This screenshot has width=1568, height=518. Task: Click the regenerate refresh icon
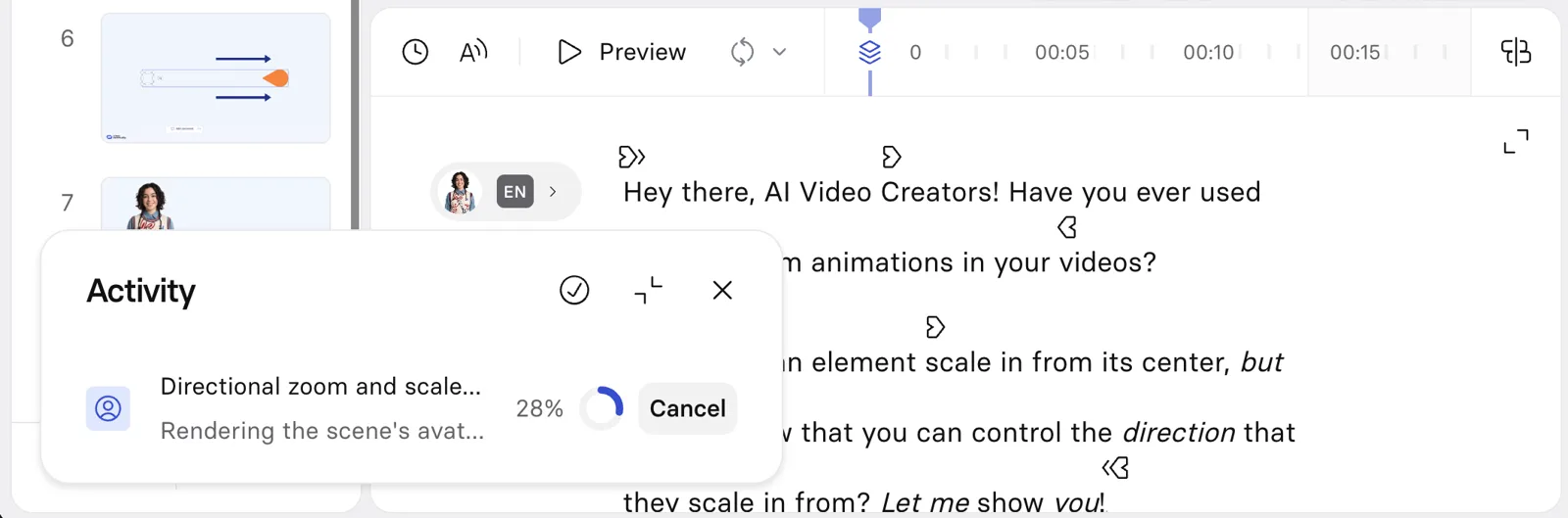pyautogui.click(x=742, y=52)
